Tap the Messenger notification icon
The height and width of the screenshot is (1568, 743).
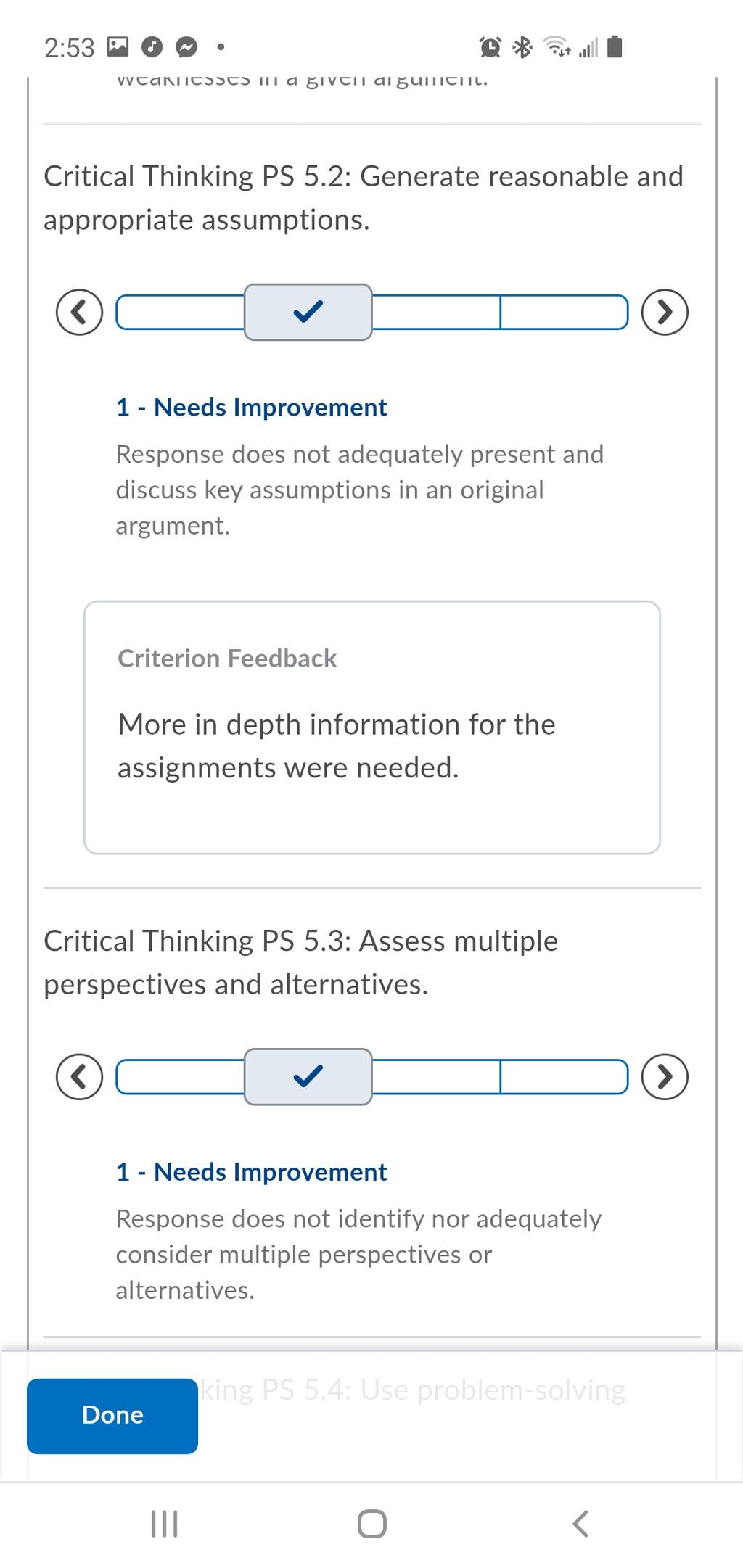tap(186, 48)
